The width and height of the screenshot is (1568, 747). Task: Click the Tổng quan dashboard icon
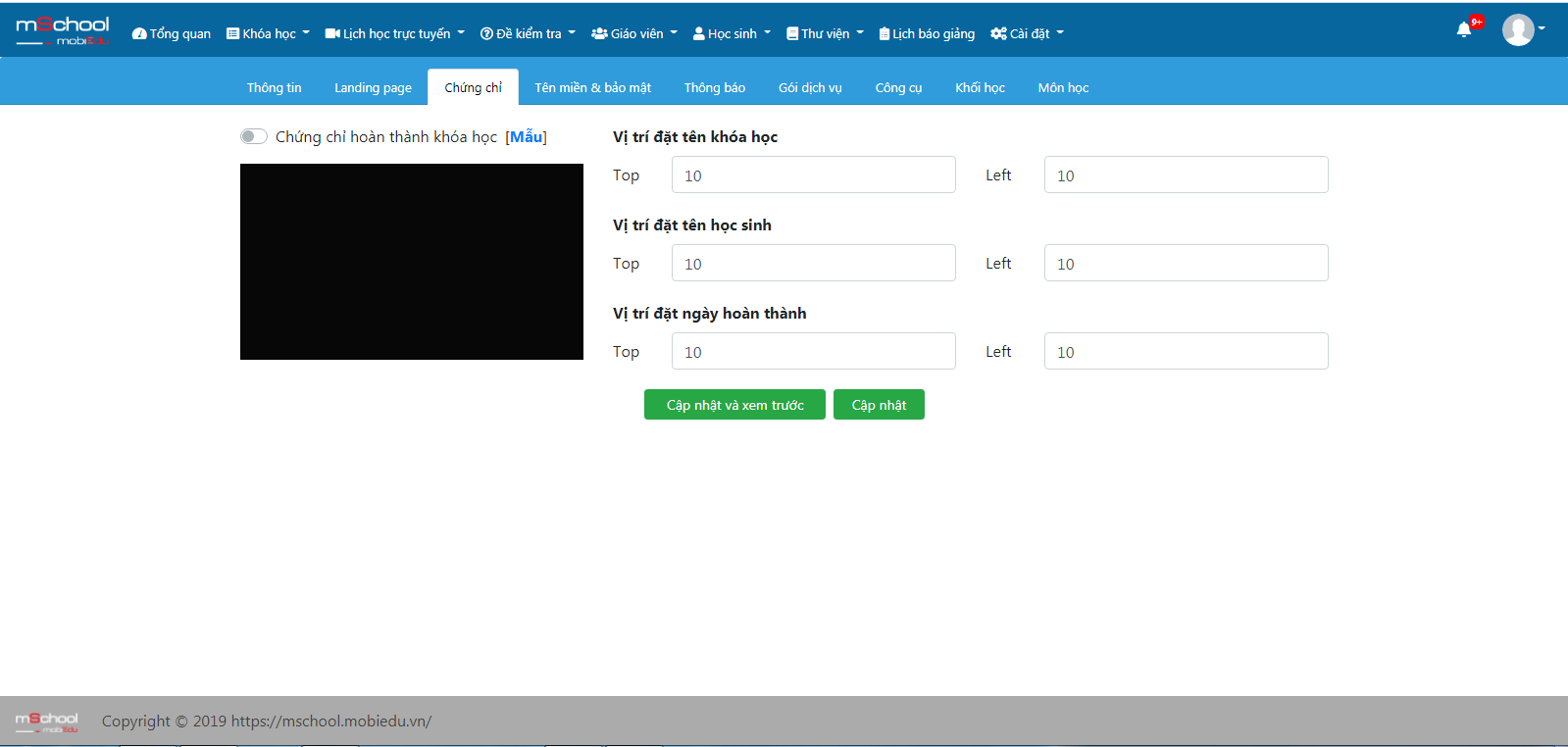pos(139,33)
